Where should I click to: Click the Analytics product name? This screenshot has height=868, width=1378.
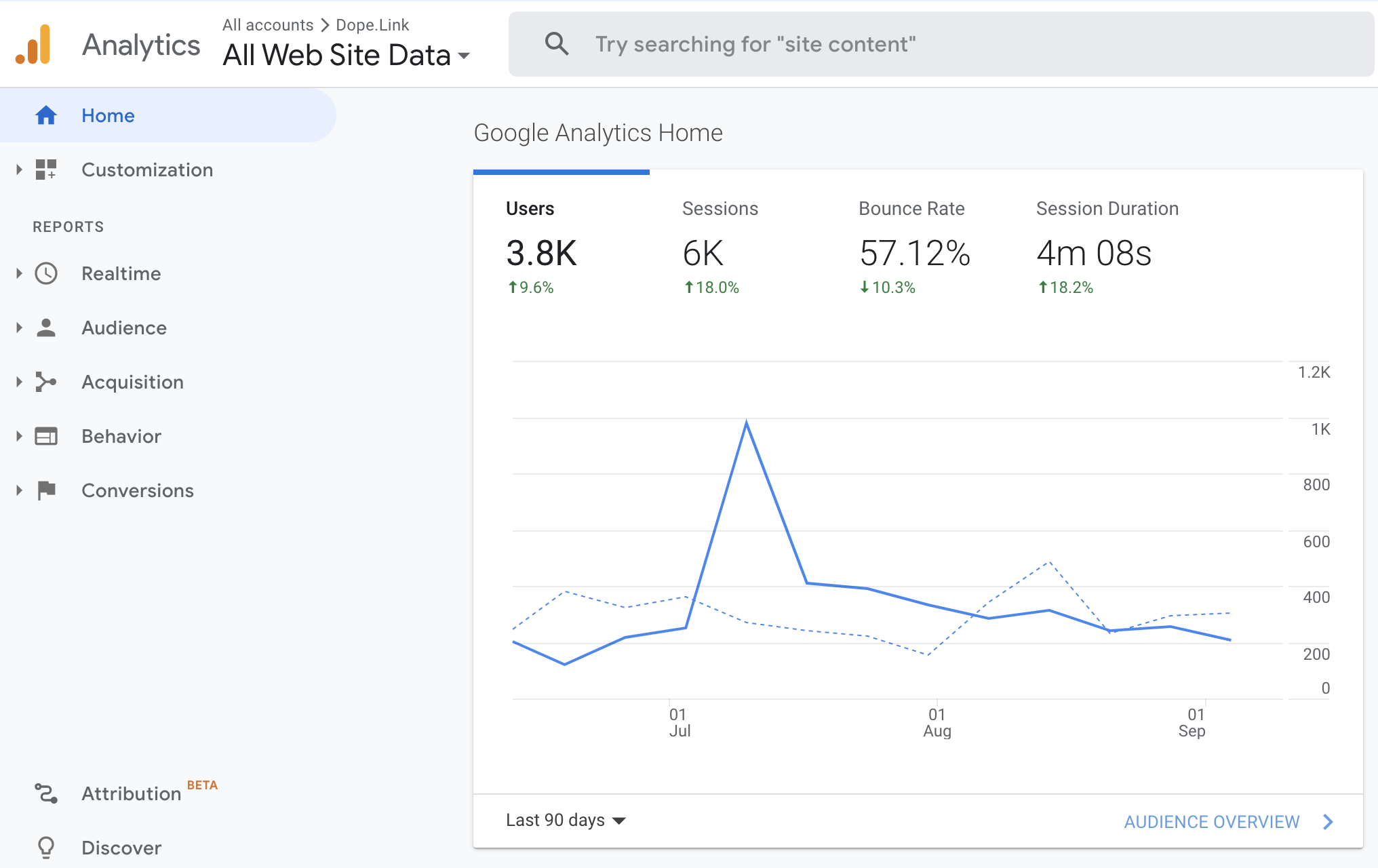(141, 45)
